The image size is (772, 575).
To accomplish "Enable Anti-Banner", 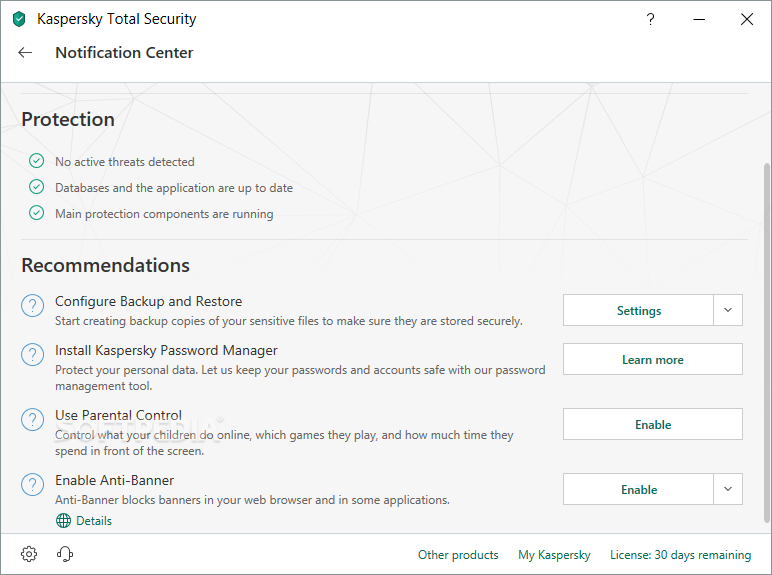I will (639, 489).
